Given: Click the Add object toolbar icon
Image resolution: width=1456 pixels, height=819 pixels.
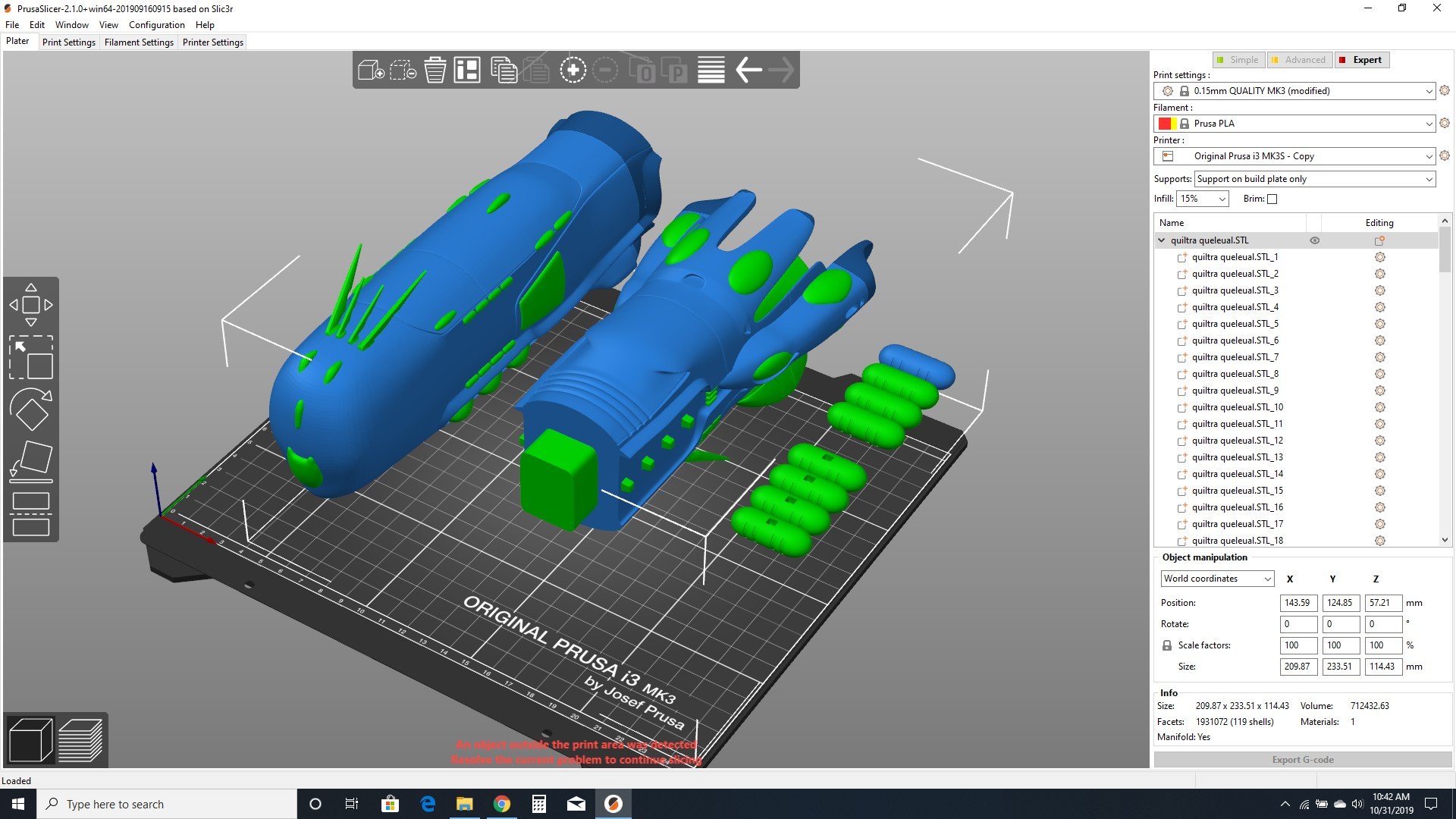Looking at the screenshot, I should point(371,71).
